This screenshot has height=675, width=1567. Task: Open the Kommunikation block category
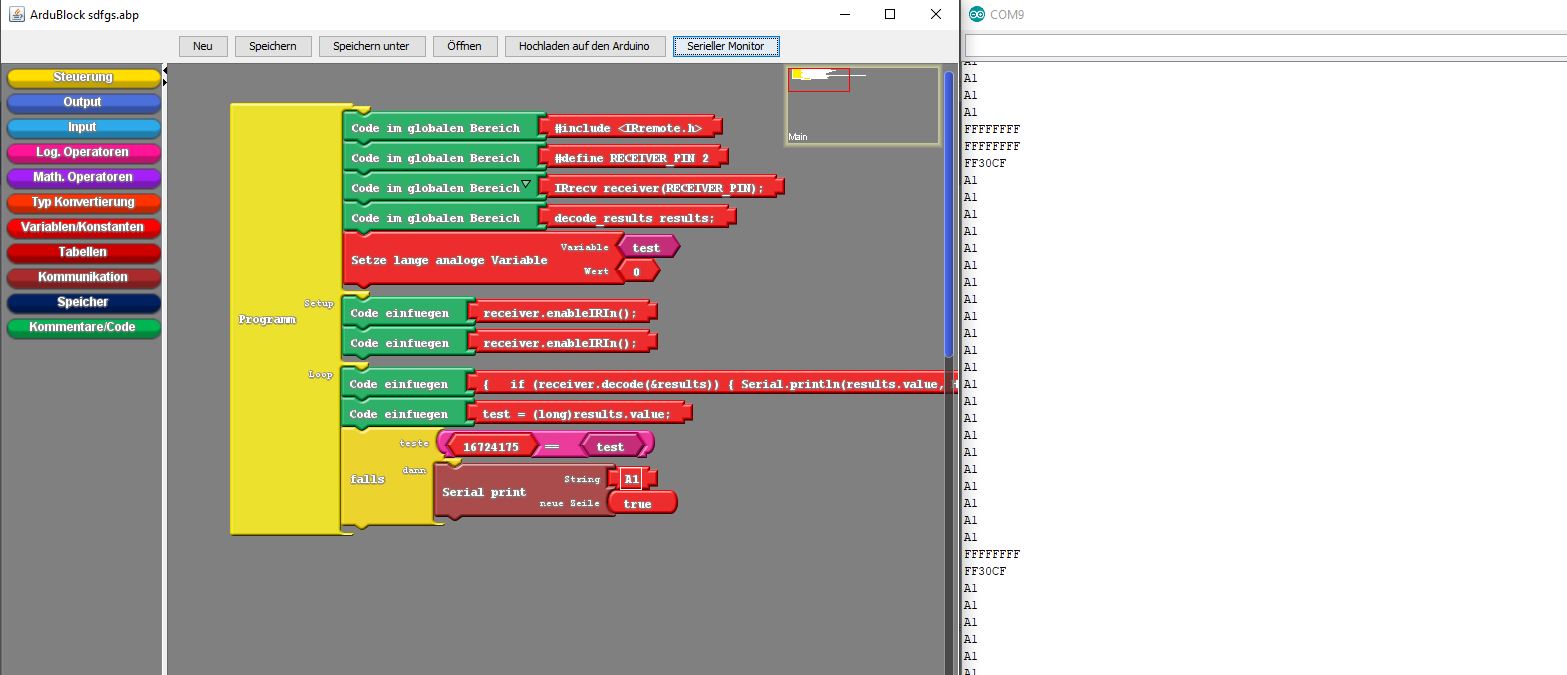pos(83,277)
